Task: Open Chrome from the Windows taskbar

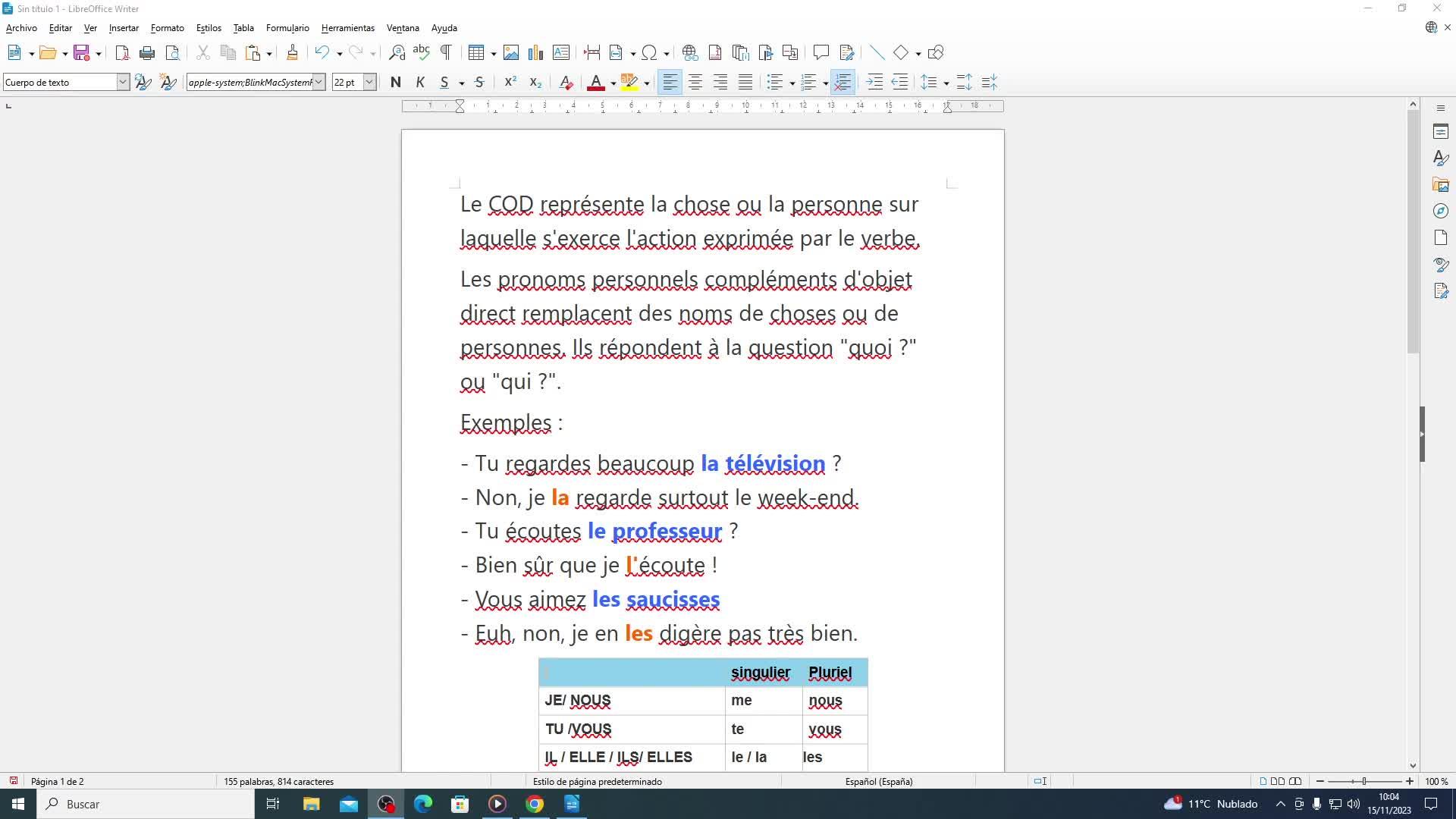Action: click(535, 804)
